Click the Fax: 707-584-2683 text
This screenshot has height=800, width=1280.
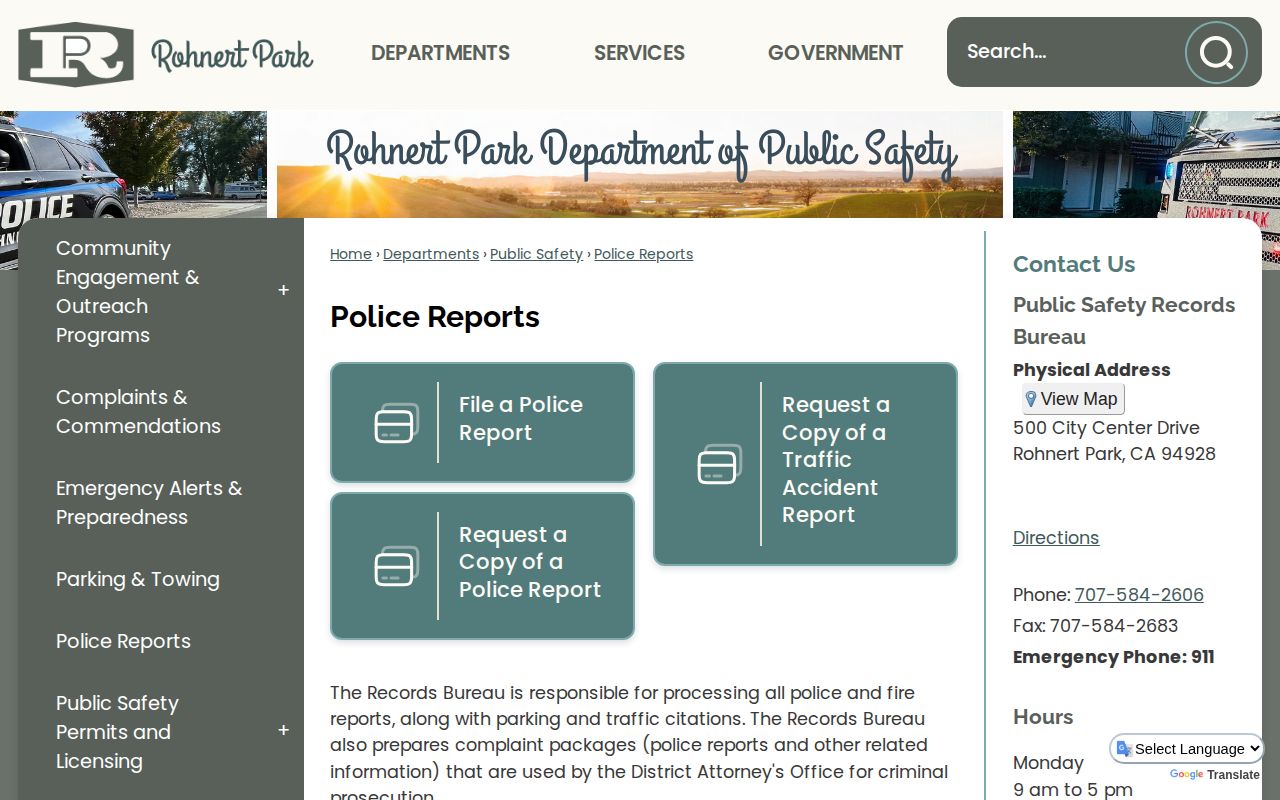1096,626
